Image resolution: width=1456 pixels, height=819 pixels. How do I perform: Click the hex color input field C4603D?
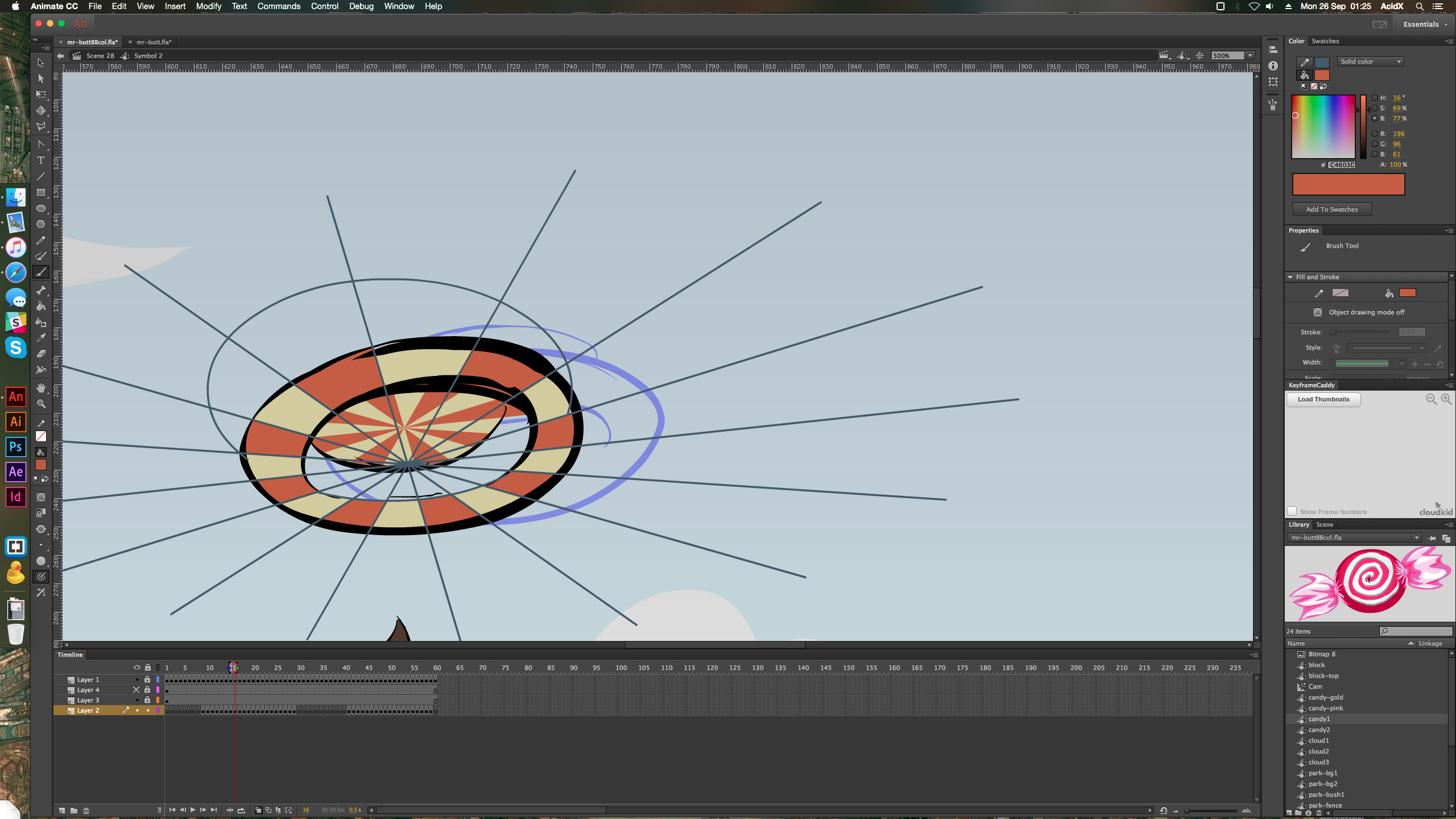[1342, 165]
